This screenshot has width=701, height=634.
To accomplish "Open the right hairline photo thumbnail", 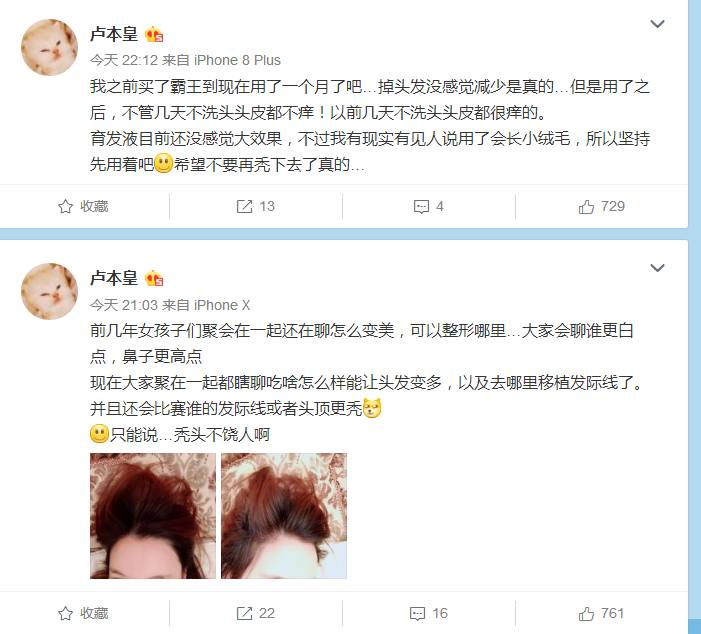I will click(284, 516).
